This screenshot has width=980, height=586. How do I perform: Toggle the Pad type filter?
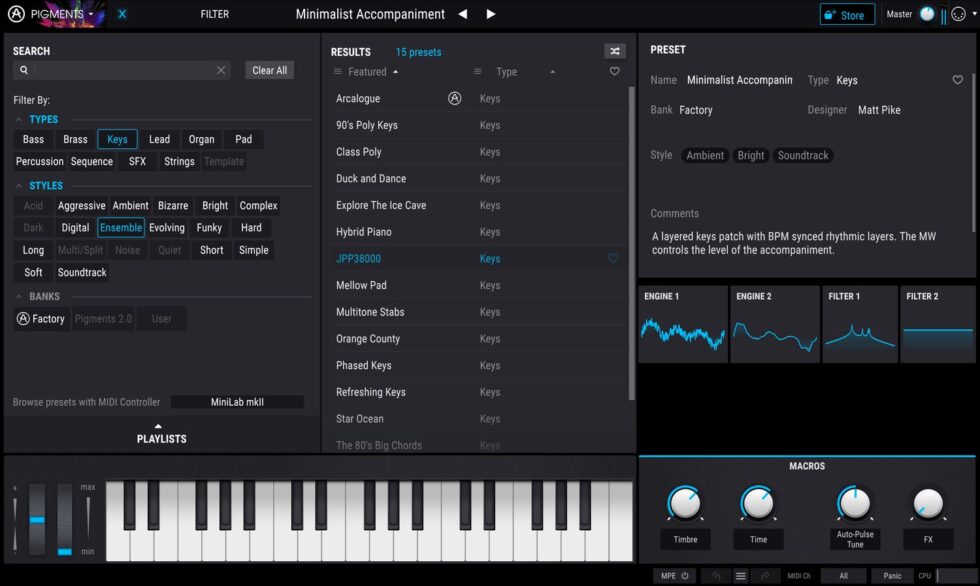pyautogui.click(x=244, y=139)
